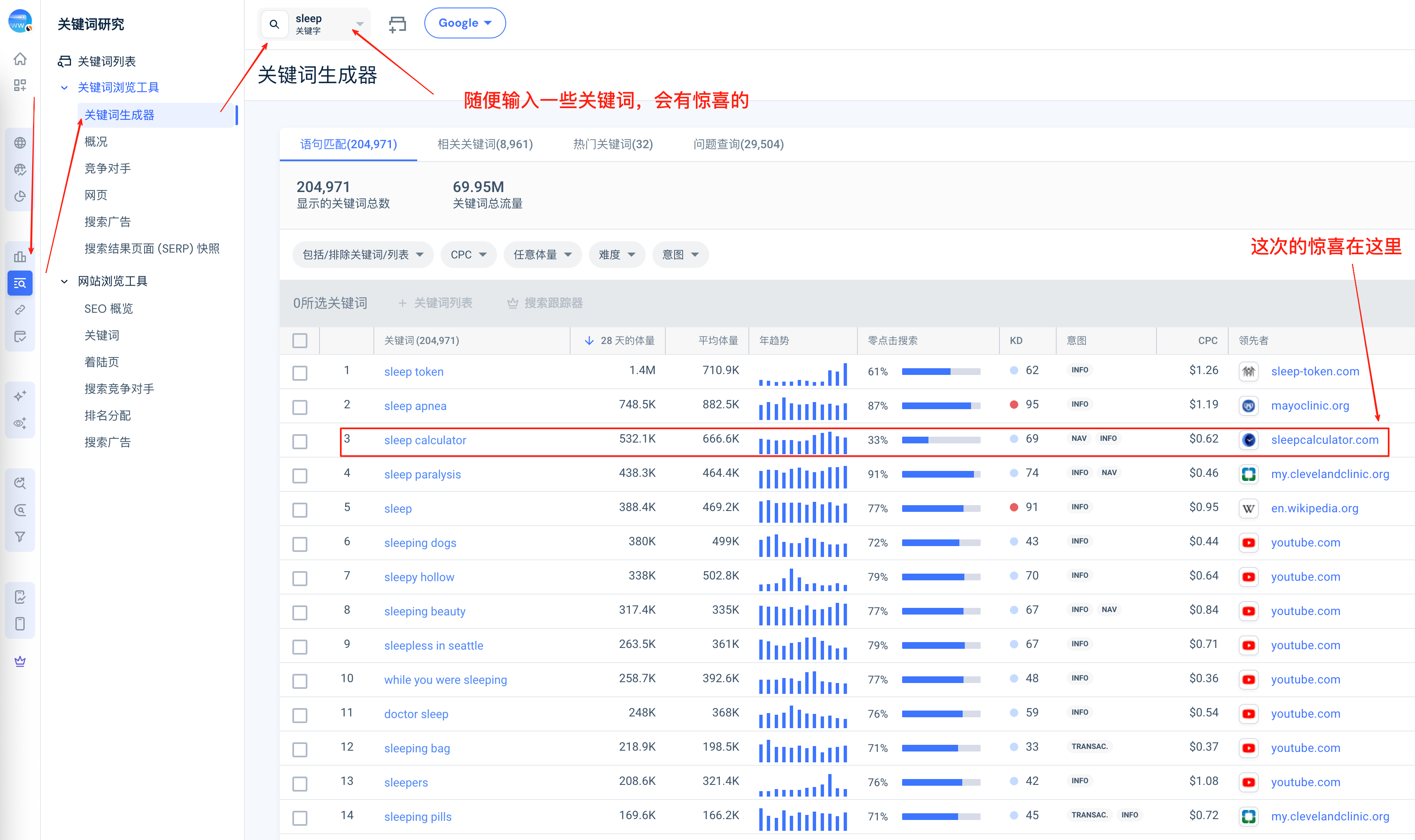Select the checkbox for sleep calculator

point(300,441)
